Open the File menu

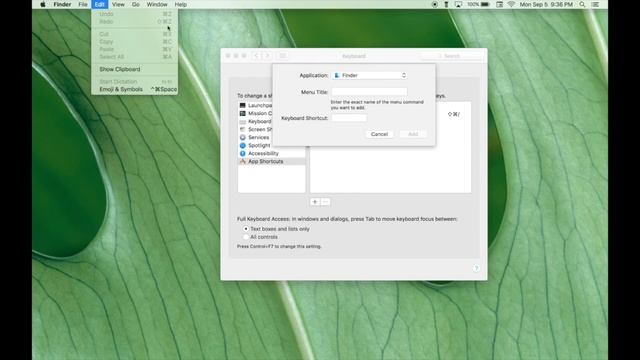coord(83,4)
